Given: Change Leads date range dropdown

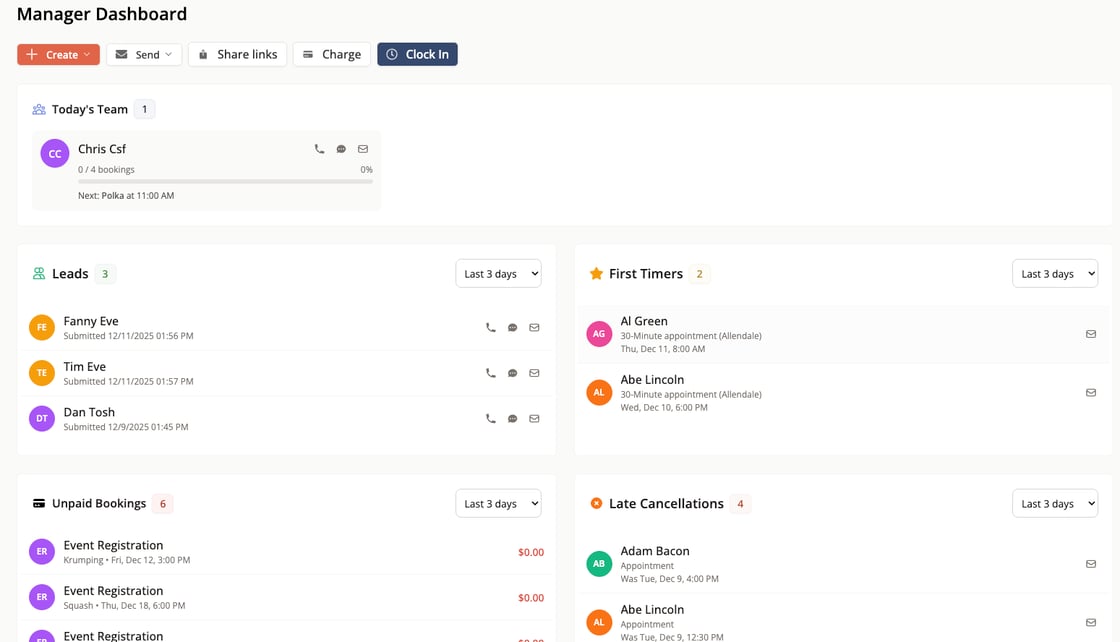Looking at the screenshot, I should (499, 274).
